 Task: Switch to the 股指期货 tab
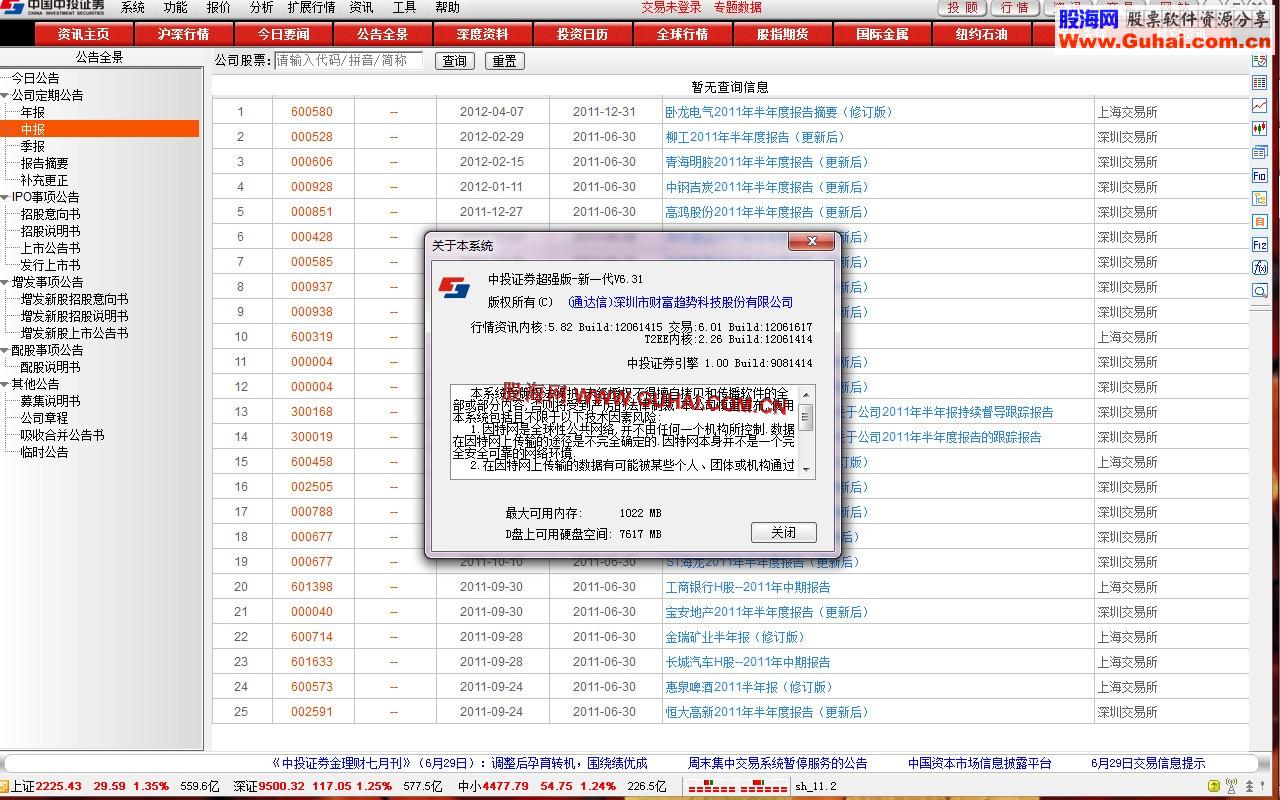tap(782, 34)
